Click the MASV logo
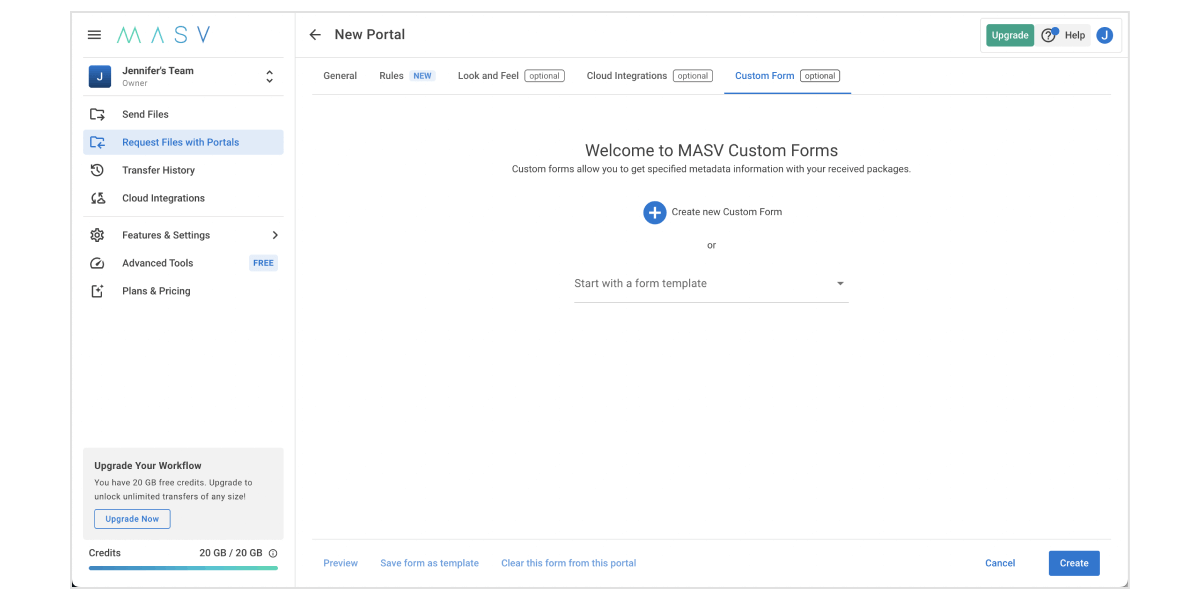The width and height of the screenshot is (1200, 600). [163, 35]
